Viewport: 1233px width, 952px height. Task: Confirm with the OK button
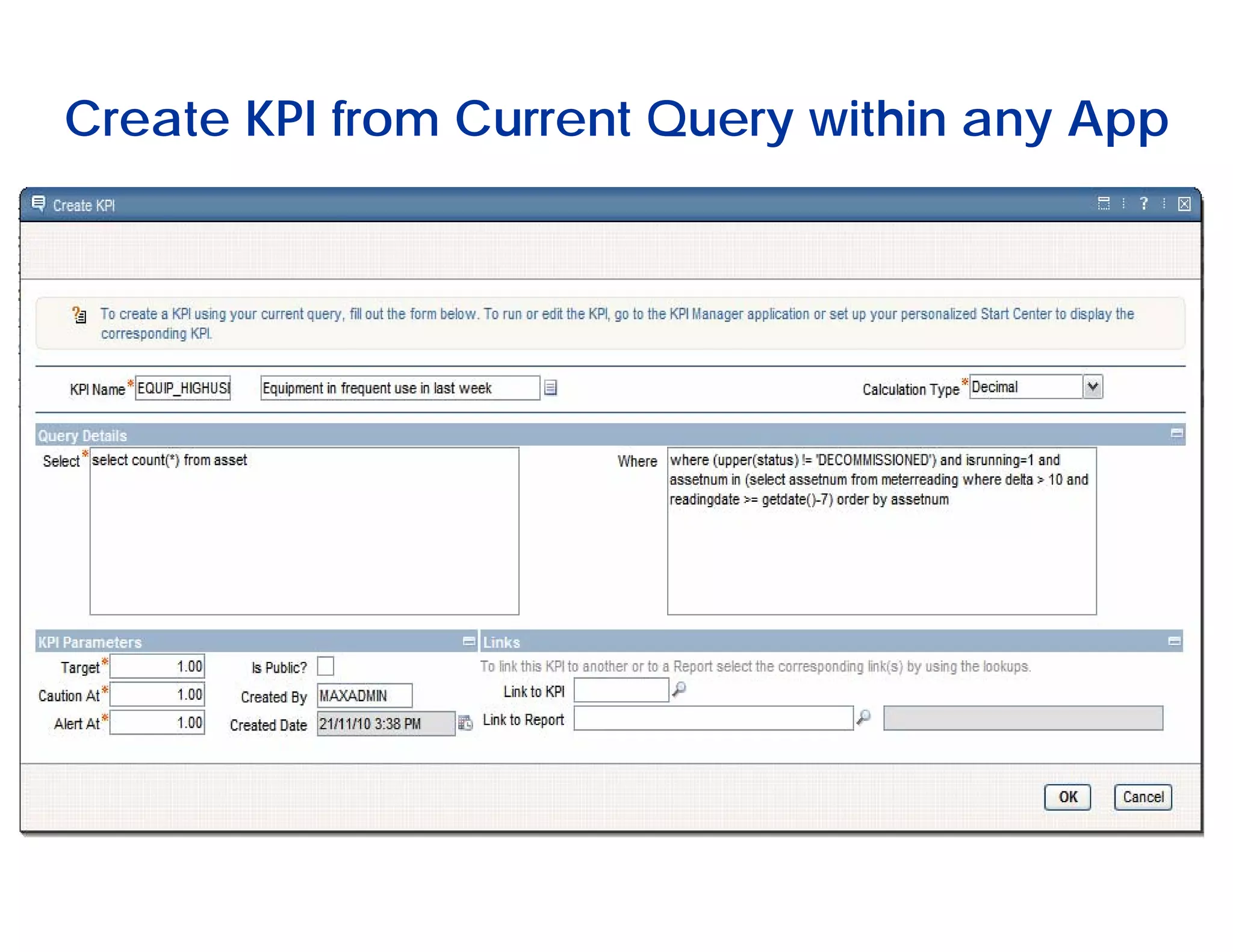pos(1067,797)
